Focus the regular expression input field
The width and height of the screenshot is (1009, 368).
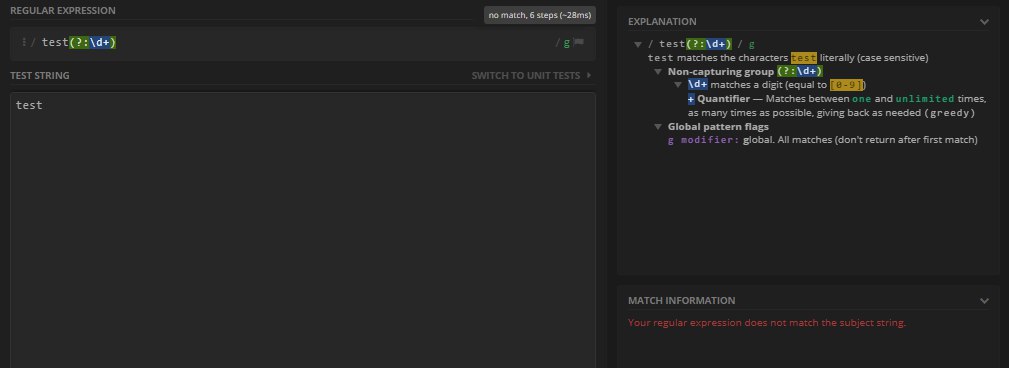coord(302,43)
